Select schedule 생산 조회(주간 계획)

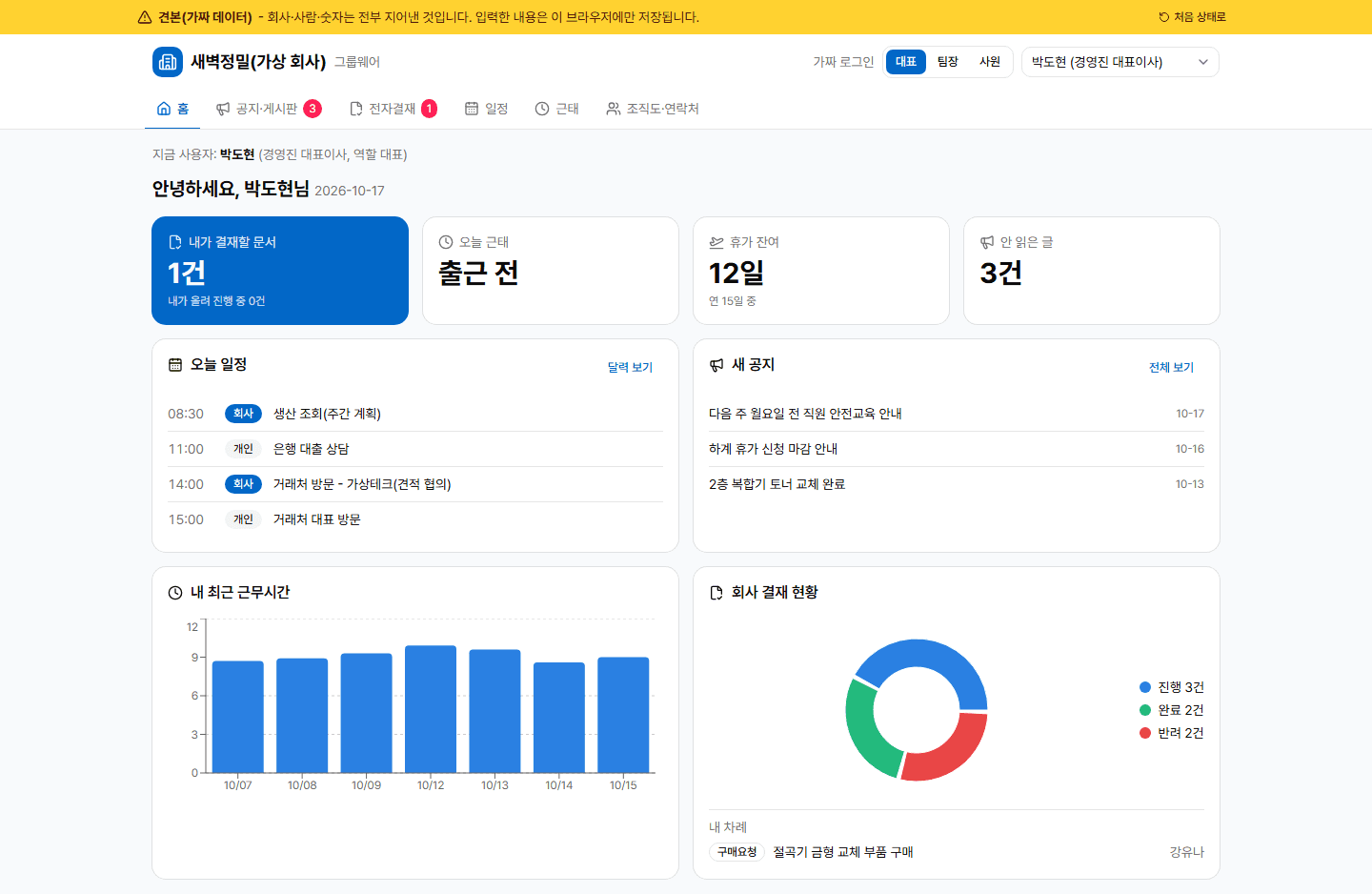pyautogui.click(x=415, y=414)
